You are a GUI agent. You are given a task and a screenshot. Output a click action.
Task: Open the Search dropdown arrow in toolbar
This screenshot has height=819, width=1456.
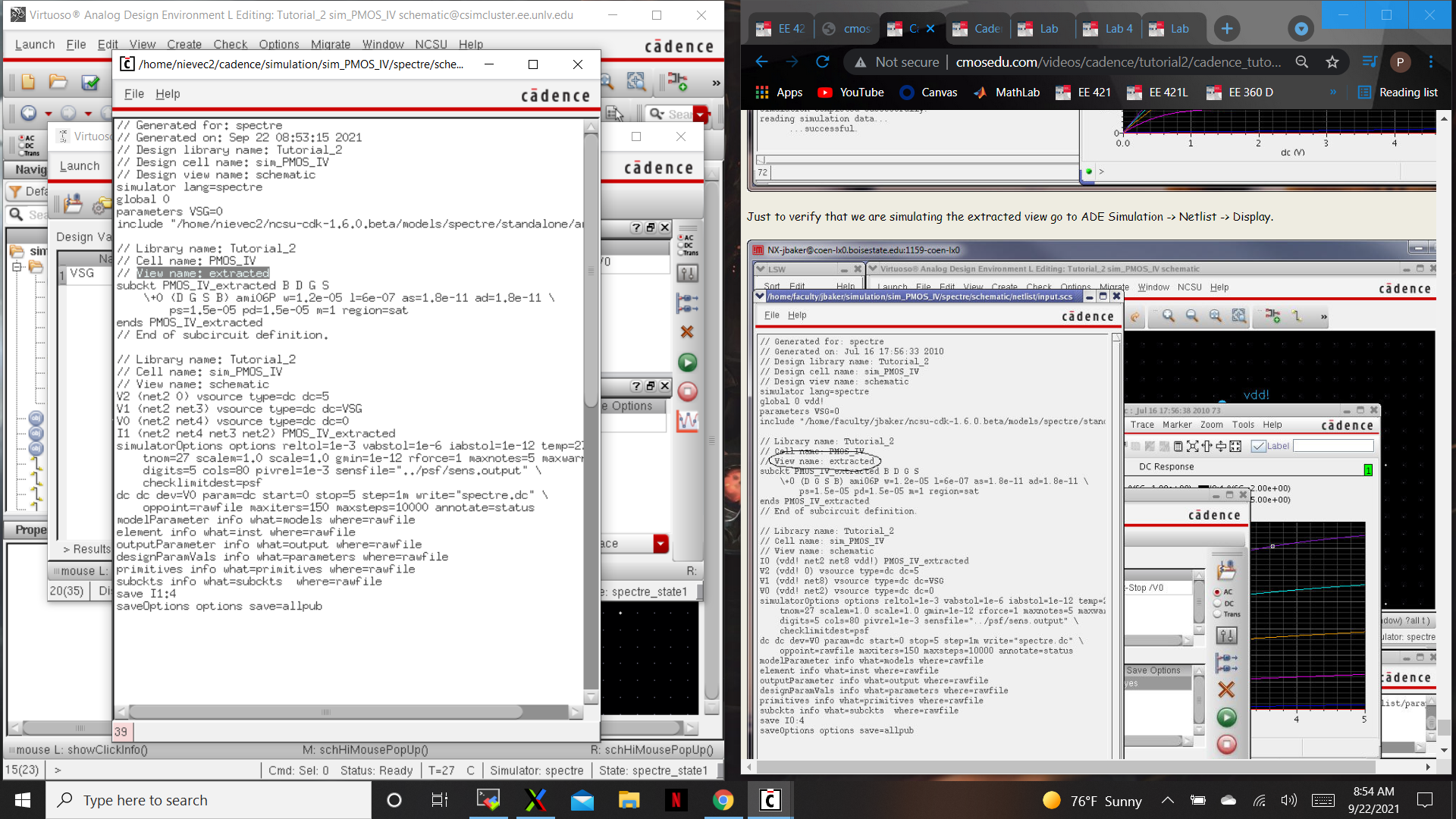700,114
